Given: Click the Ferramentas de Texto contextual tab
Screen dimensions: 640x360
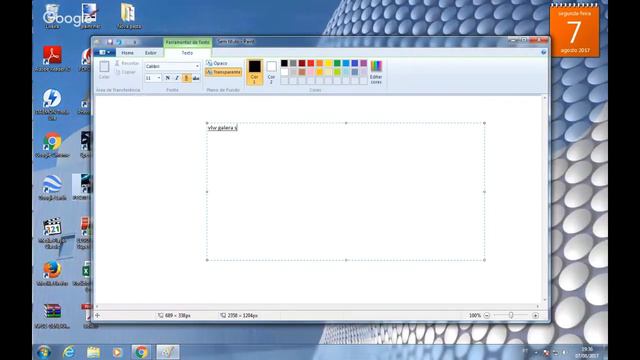Looking at the screenshot, I should [x=187, y=42].
